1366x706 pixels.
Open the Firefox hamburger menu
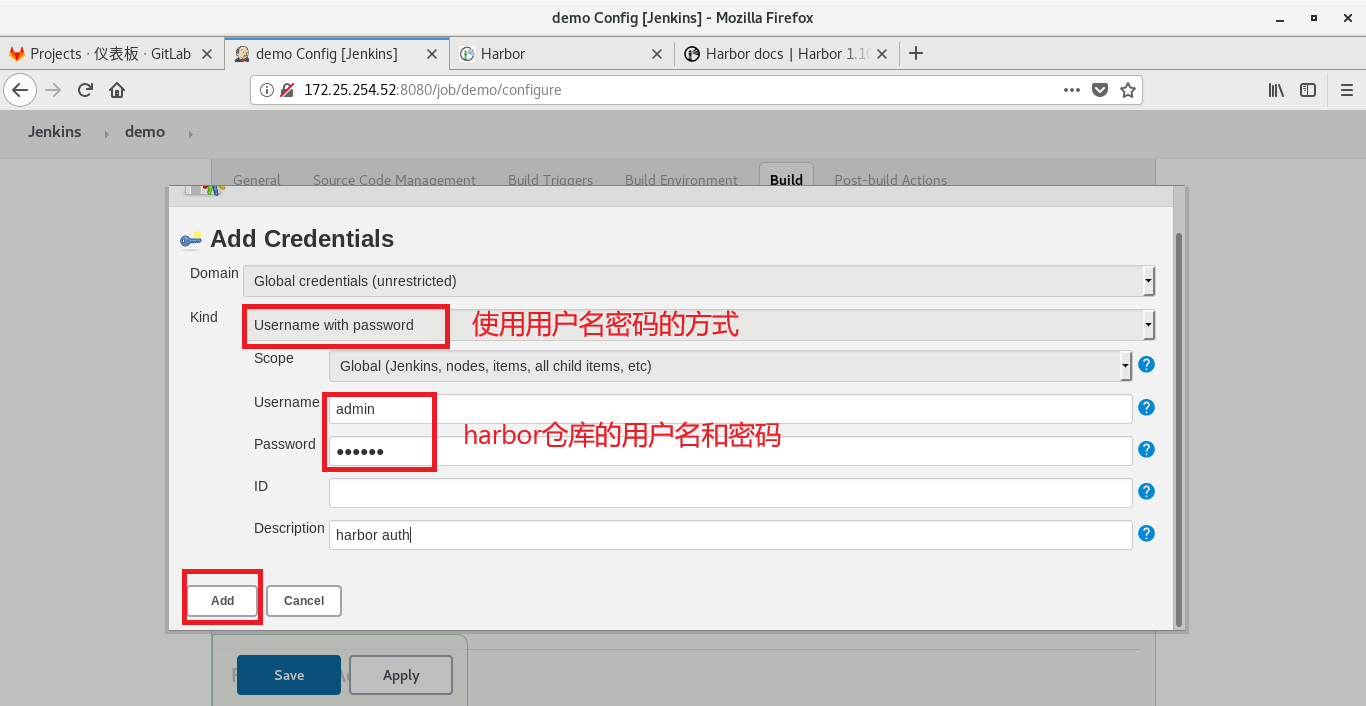pos(1346,90)
